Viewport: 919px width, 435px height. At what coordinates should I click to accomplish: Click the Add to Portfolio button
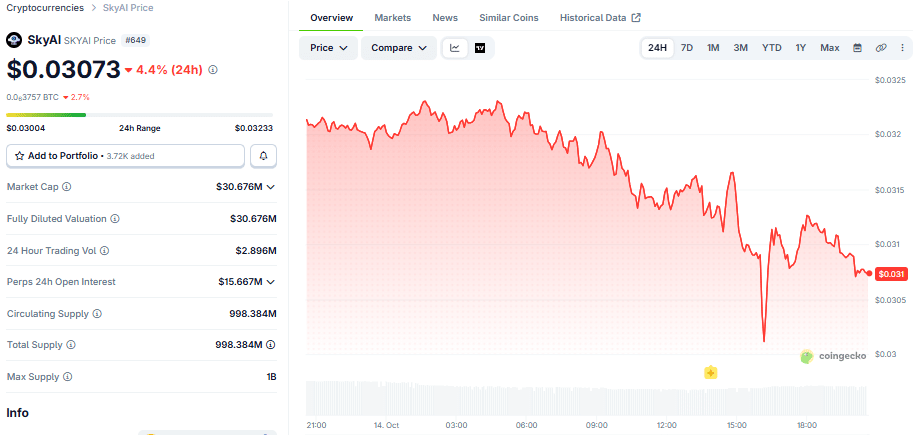(125, 156)
